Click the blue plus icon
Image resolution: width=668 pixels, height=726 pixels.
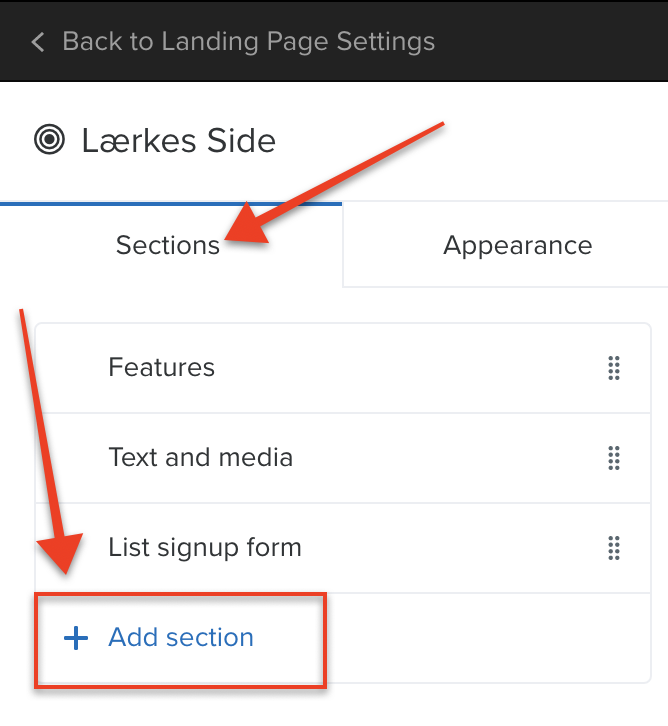[76, 638]
